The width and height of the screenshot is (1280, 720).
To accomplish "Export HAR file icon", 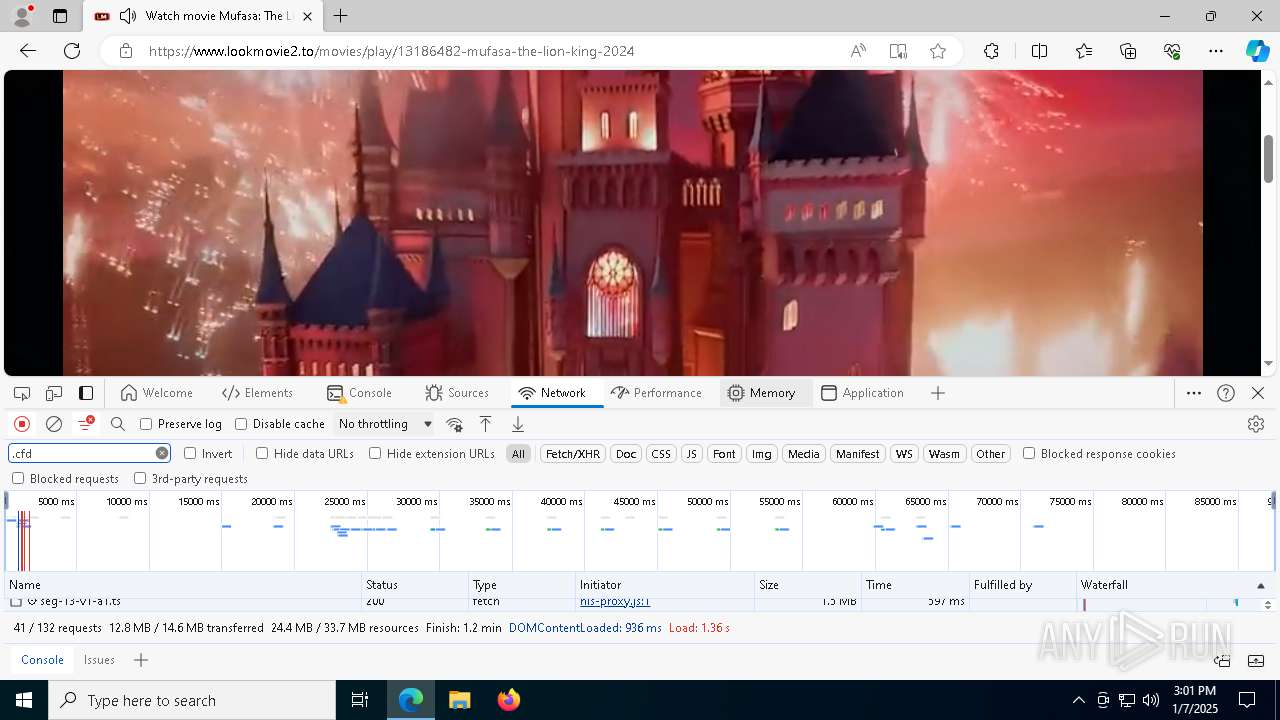I will [518, 424].
